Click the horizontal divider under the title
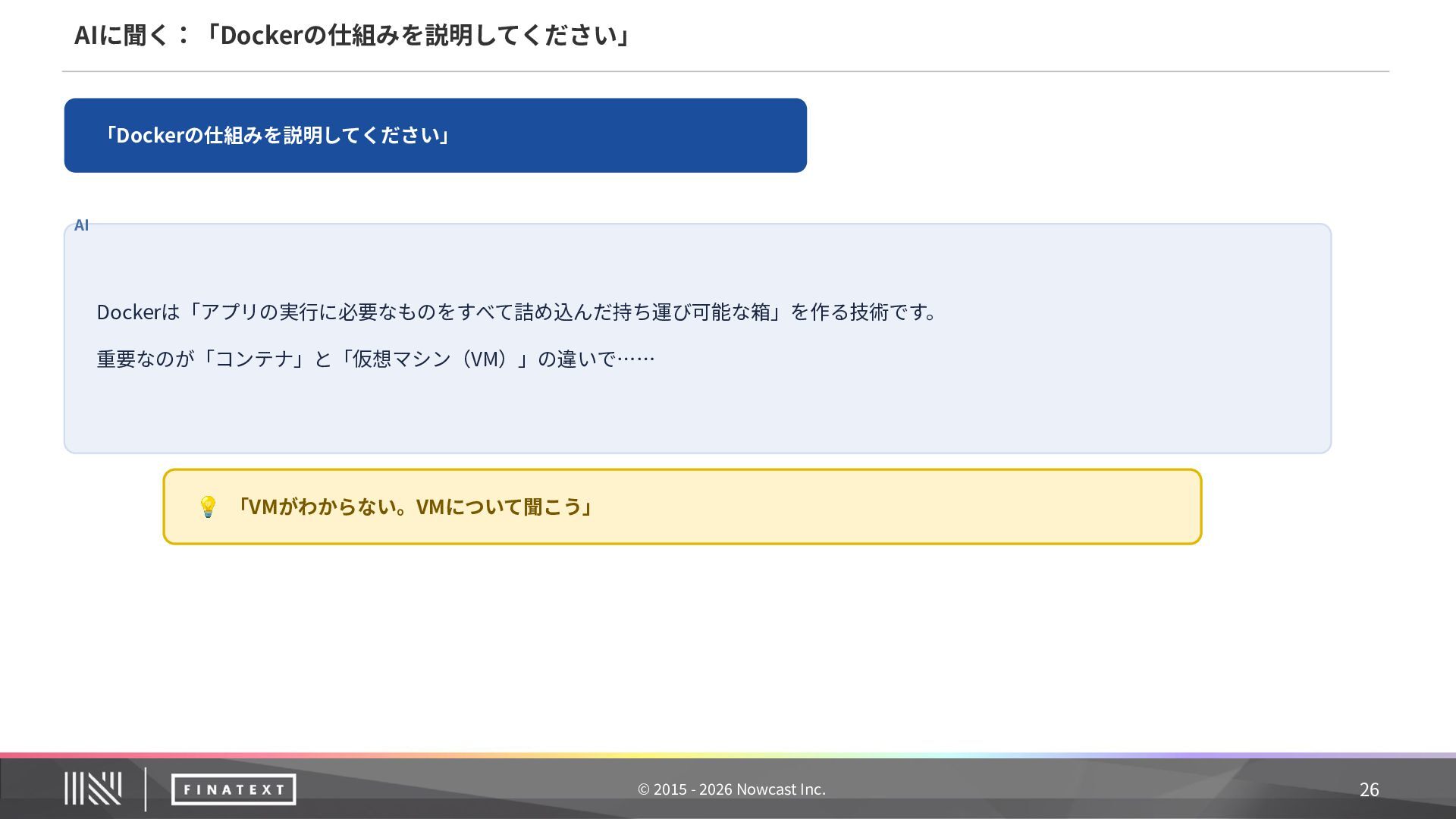The height and width of the screenshot is (819, 1456). click(x=726, y=71)
